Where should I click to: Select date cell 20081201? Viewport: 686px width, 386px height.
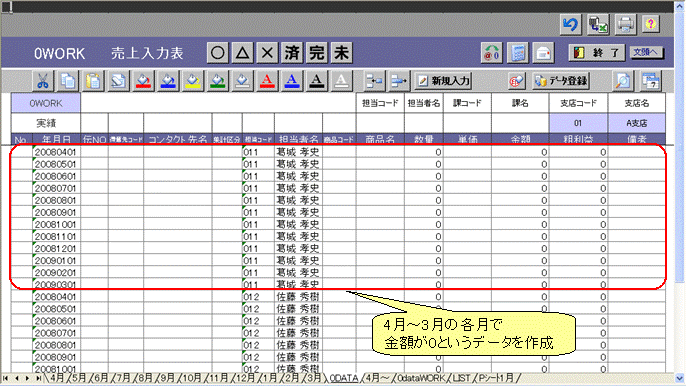click(x=55, y=249)
